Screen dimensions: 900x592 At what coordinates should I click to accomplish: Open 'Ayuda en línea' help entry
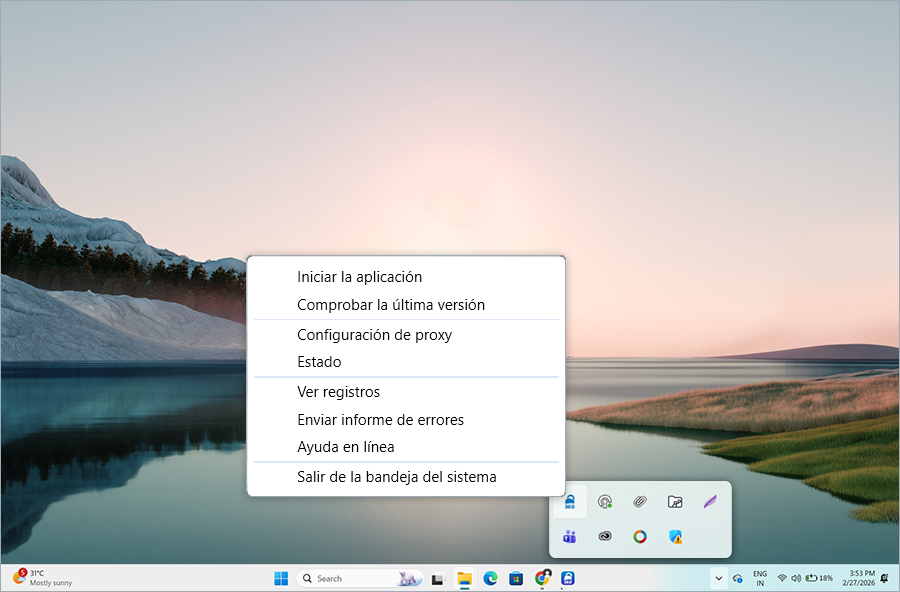coord(345,447)
